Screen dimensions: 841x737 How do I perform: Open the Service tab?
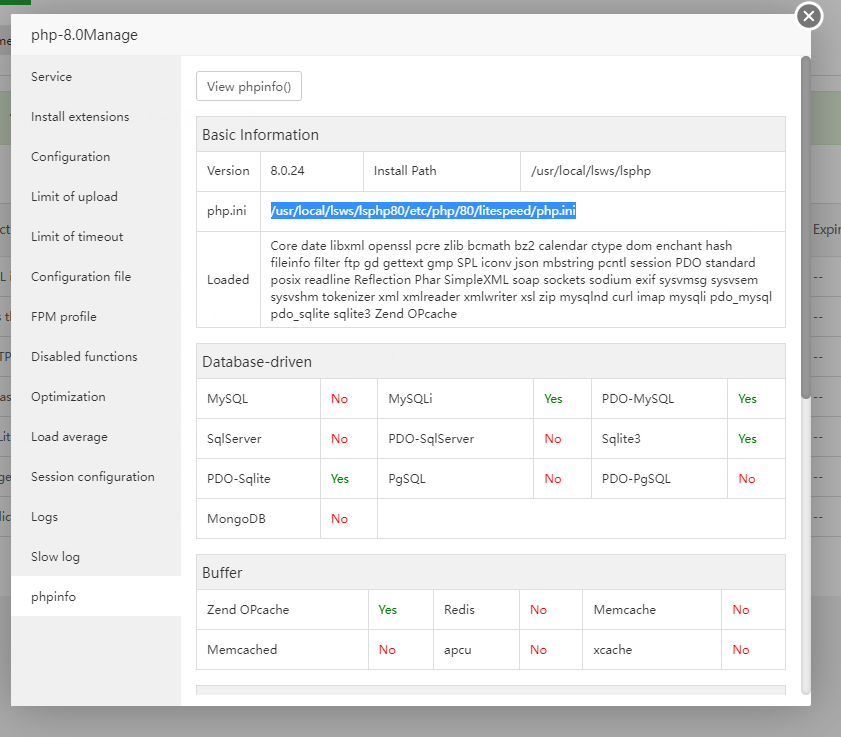pos(52,77)
